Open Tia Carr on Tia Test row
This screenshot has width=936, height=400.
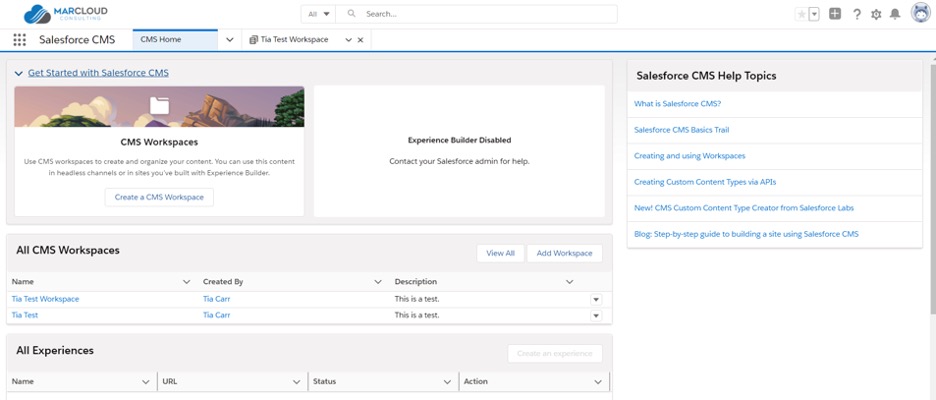217,315
